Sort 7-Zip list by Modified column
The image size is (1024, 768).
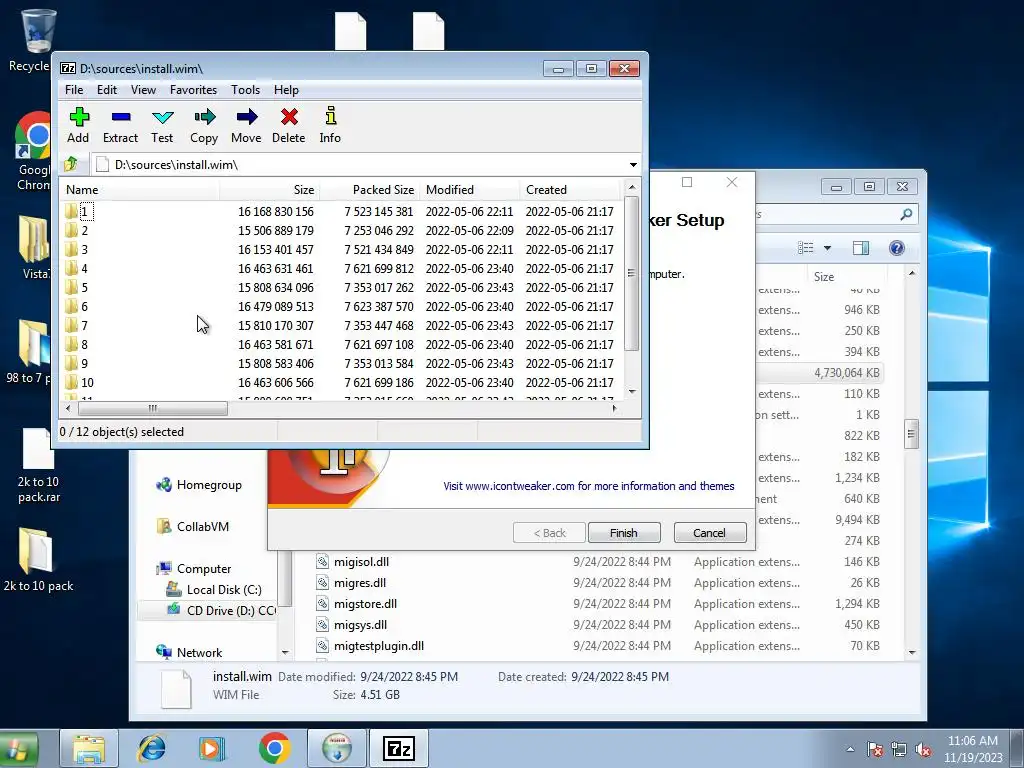pos(469,190)
